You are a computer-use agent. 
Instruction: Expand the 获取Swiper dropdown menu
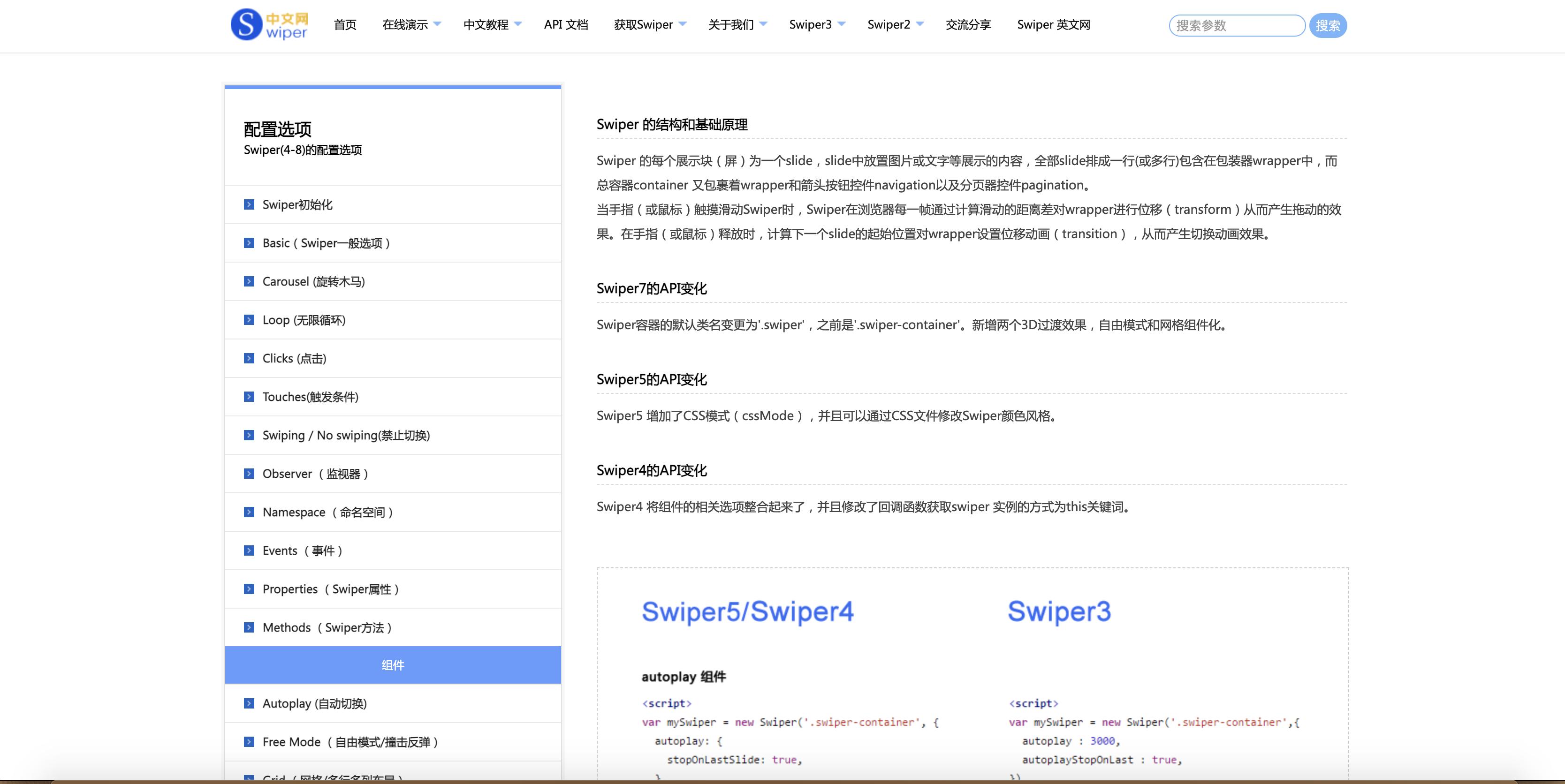pos(649,25)
